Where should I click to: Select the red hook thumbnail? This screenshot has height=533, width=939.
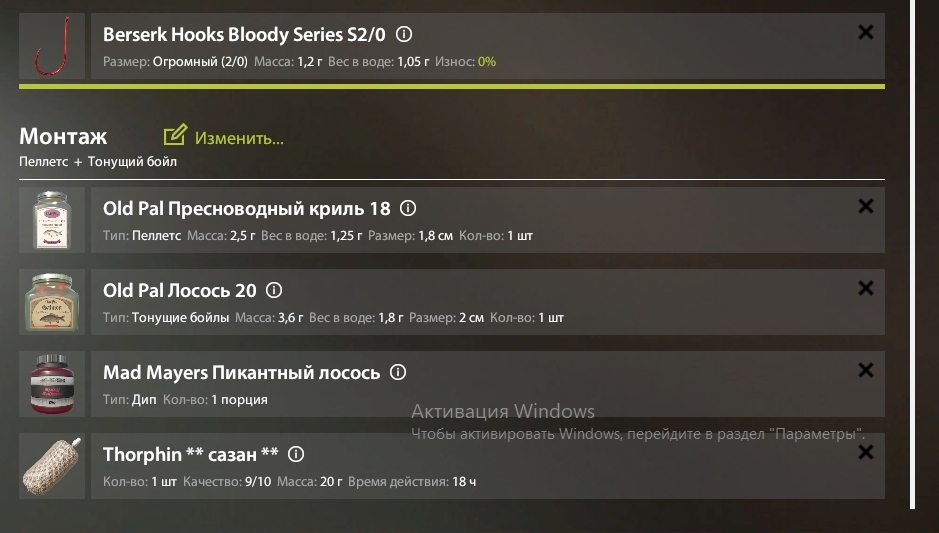click(x=52, y=46)
